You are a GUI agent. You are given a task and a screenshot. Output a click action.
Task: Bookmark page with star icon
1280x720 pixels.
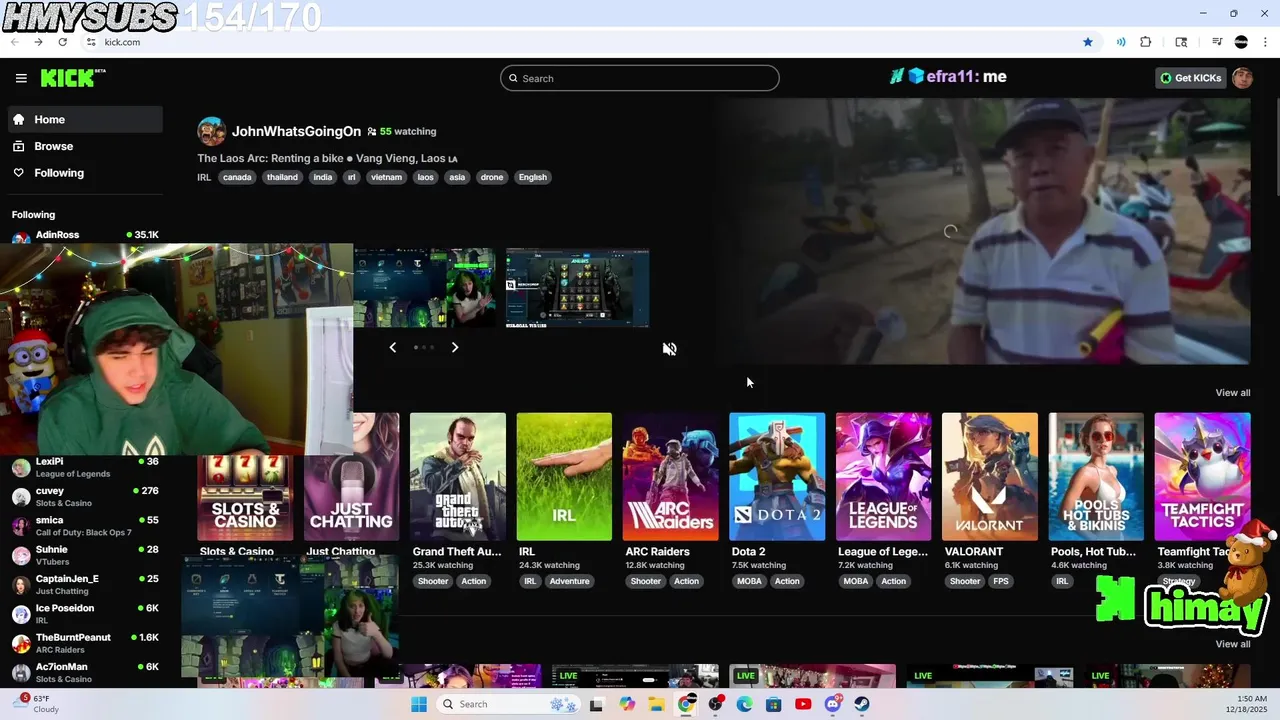coord(1088,42)
